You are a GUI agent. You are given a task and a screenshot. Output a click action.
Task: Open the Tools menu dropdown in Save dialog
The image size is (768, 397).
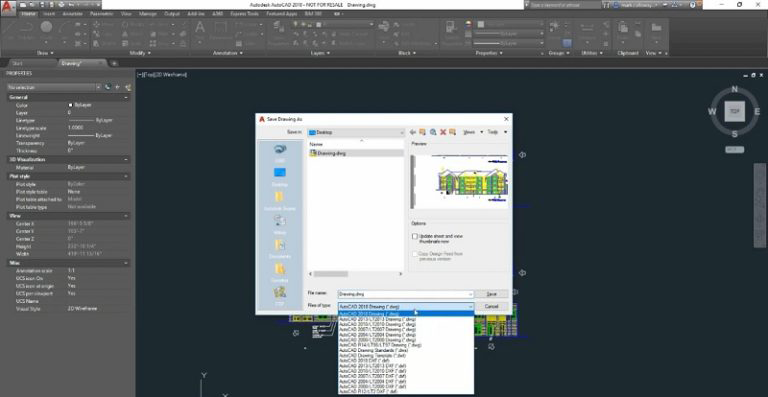point(497,132)
